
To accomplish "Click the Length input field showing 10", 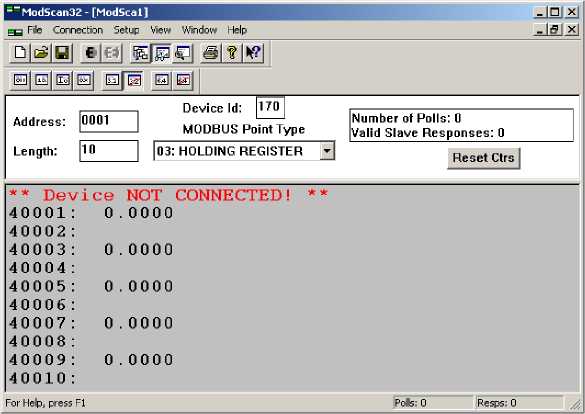I will (109, 151).
